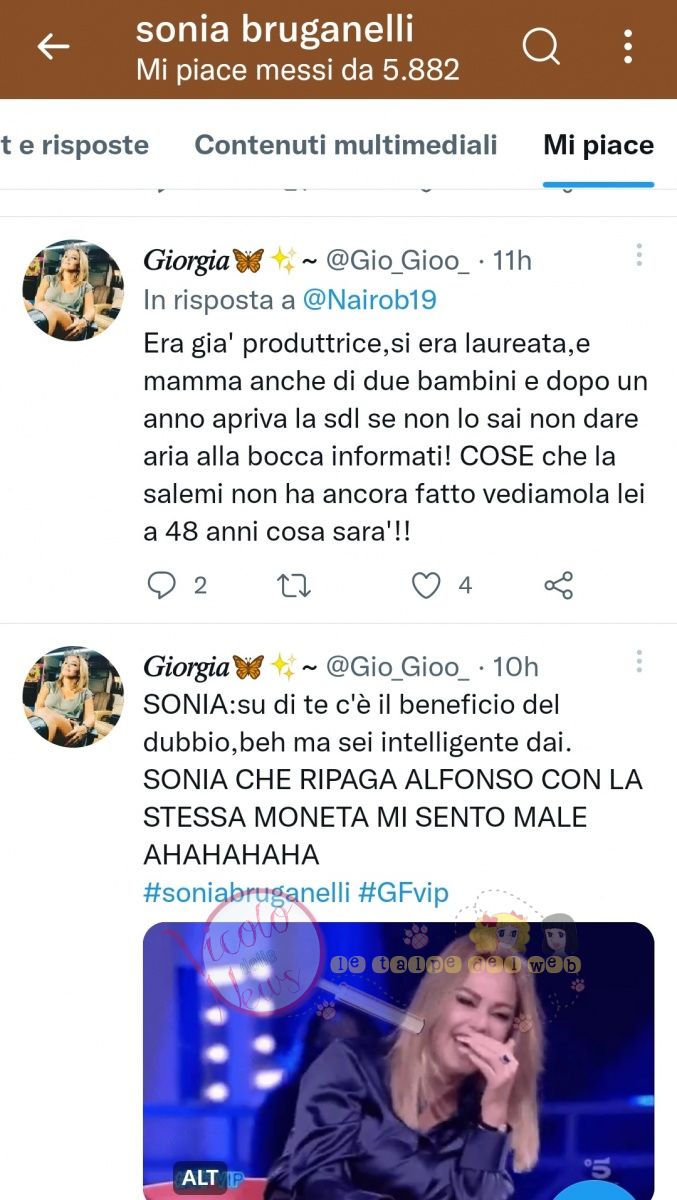Screen dimensions: 677x1200
Task: View Giorgia's avatar on the 11h tweet
Action: coord(73,290)
